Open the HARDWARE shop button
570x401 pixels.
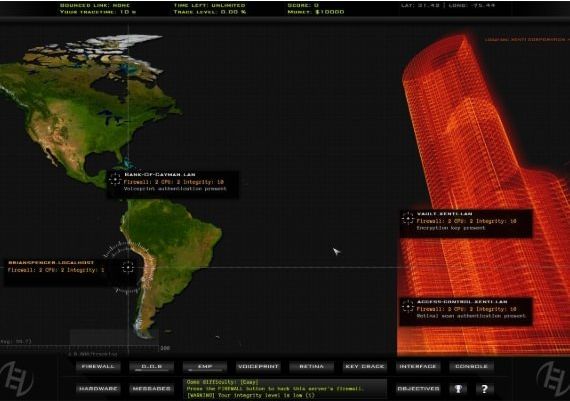click(x=98, y=389)
